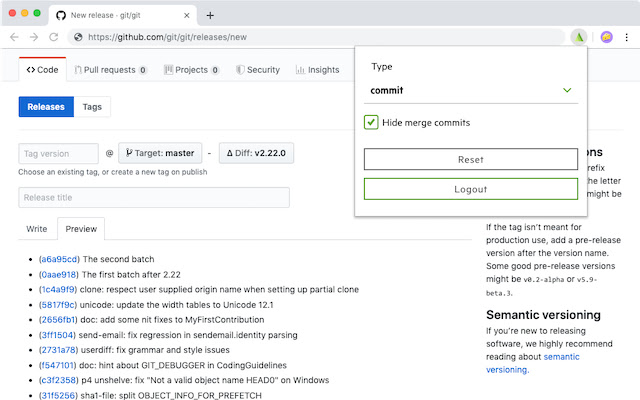Open commit link f547101

click(x=58, y=365)
